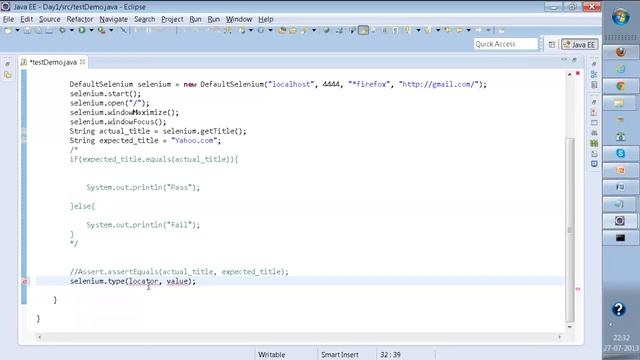Click the New file toolbar icon
The image size is (640, 360).
click(8, 30)
